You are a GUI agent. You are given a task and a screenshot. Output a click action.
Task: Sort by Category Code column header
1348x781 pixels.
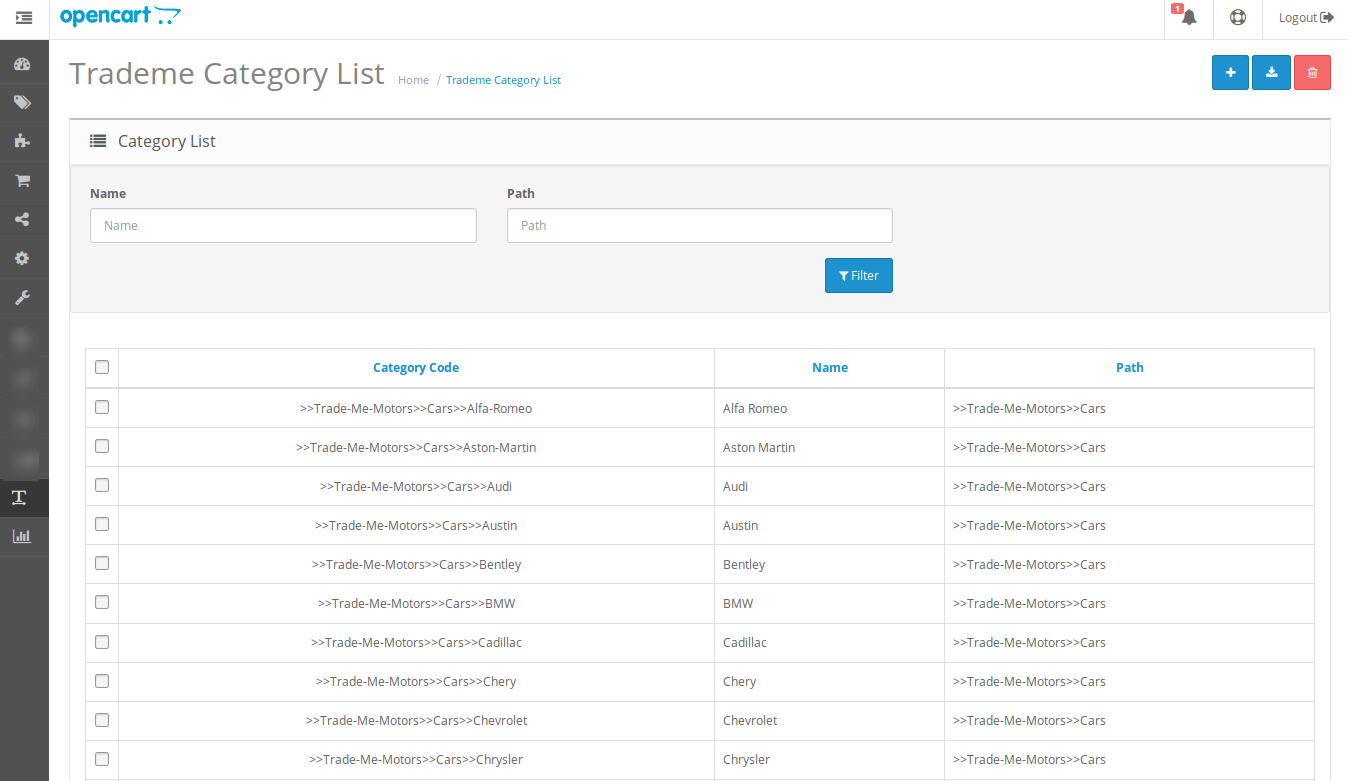(416, 368)
